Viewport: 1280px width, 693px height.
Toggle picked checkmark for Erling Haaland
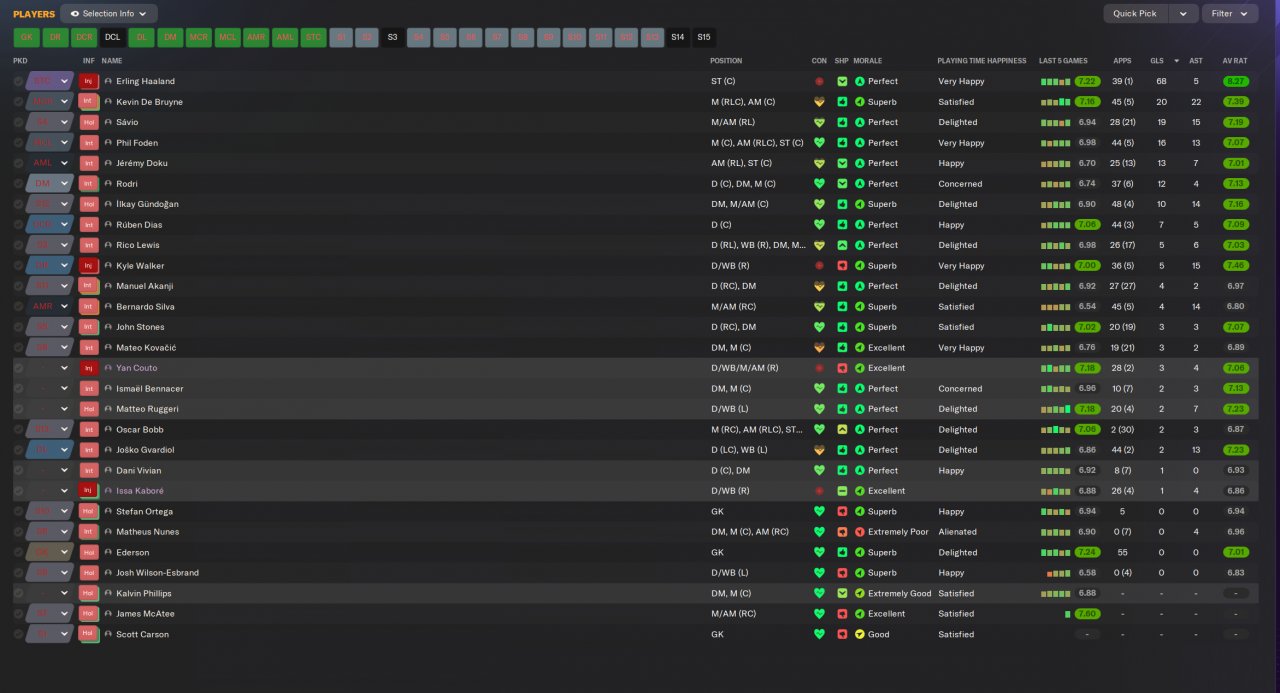(x=19, y=81)
